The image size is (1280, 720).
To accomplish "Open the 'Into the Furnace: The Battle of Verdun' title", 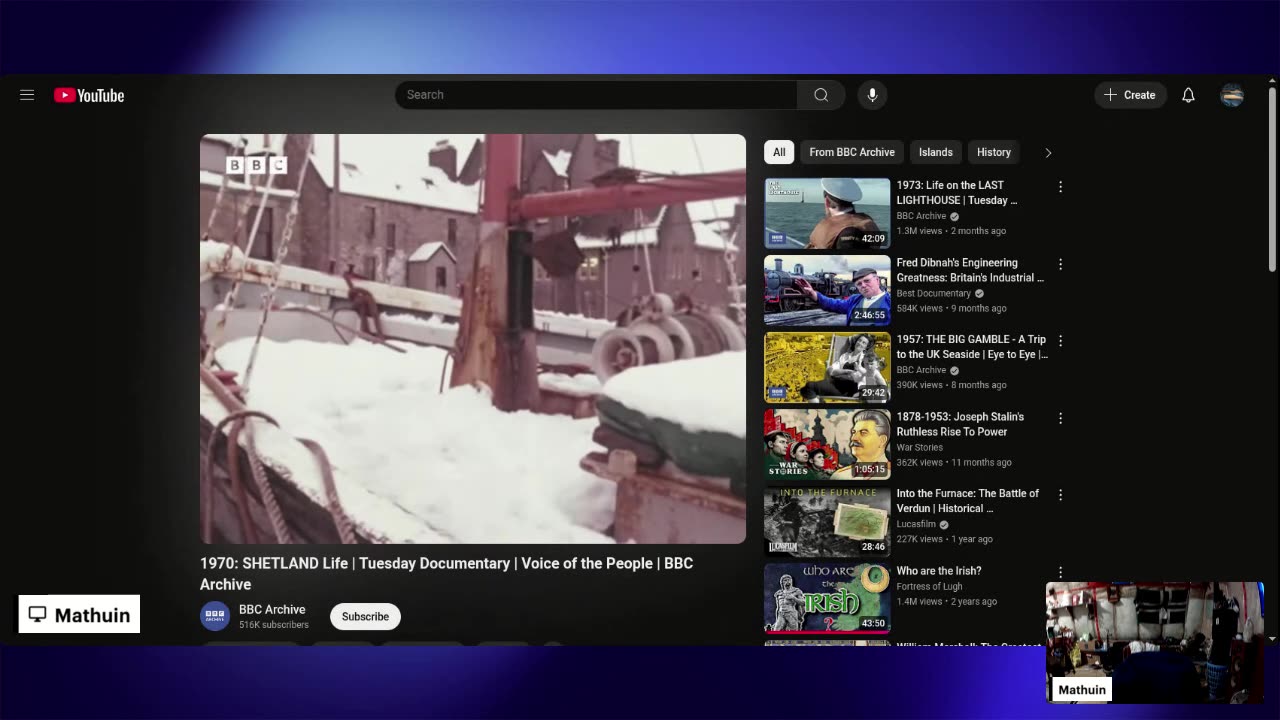I will click(968, 501).
